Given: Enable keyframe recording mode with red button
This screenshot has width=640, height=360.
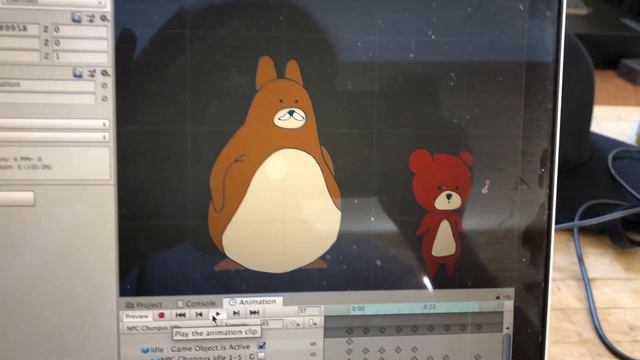Looking at the screenshot, I should (161, 315).
